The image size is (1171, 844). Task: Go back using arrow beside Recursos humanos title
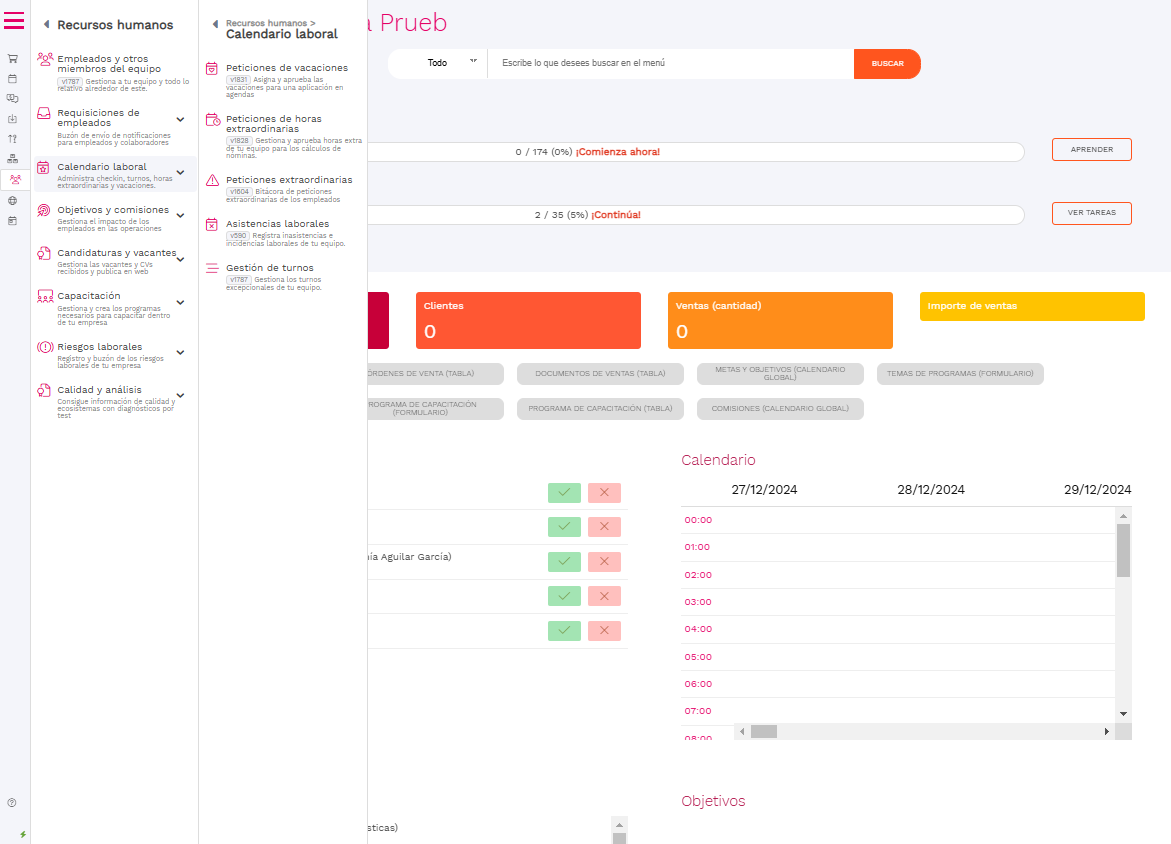[46, 25]
